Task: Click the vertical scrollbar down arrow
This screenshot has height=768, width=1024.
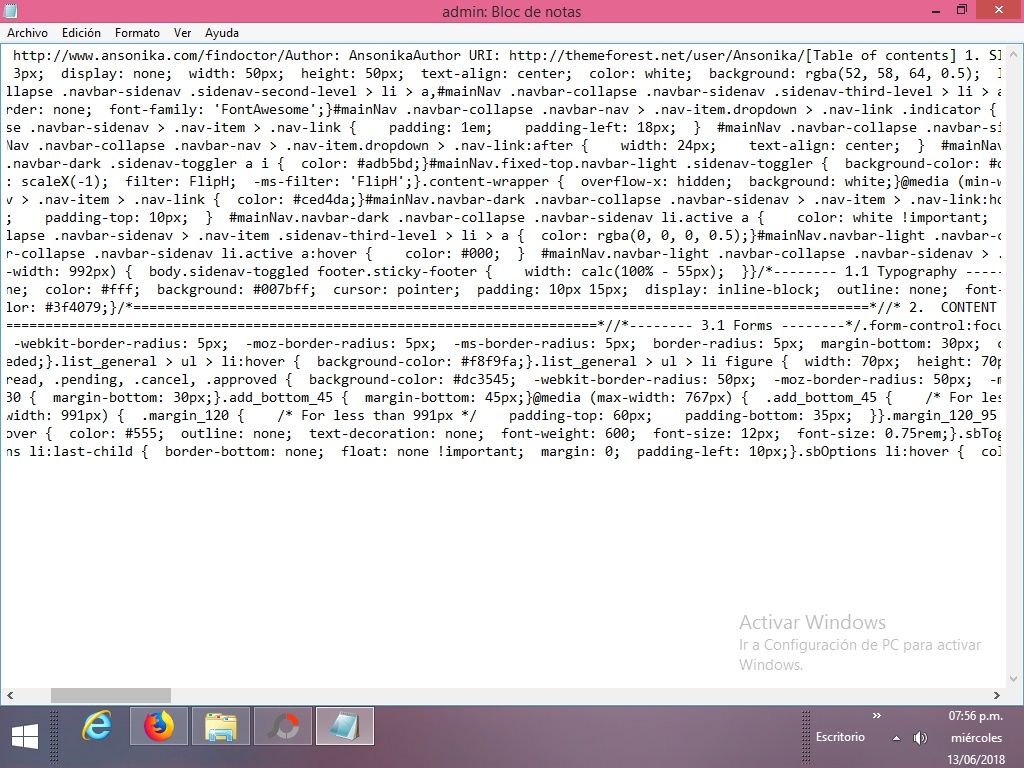Action: point(1014,679)
